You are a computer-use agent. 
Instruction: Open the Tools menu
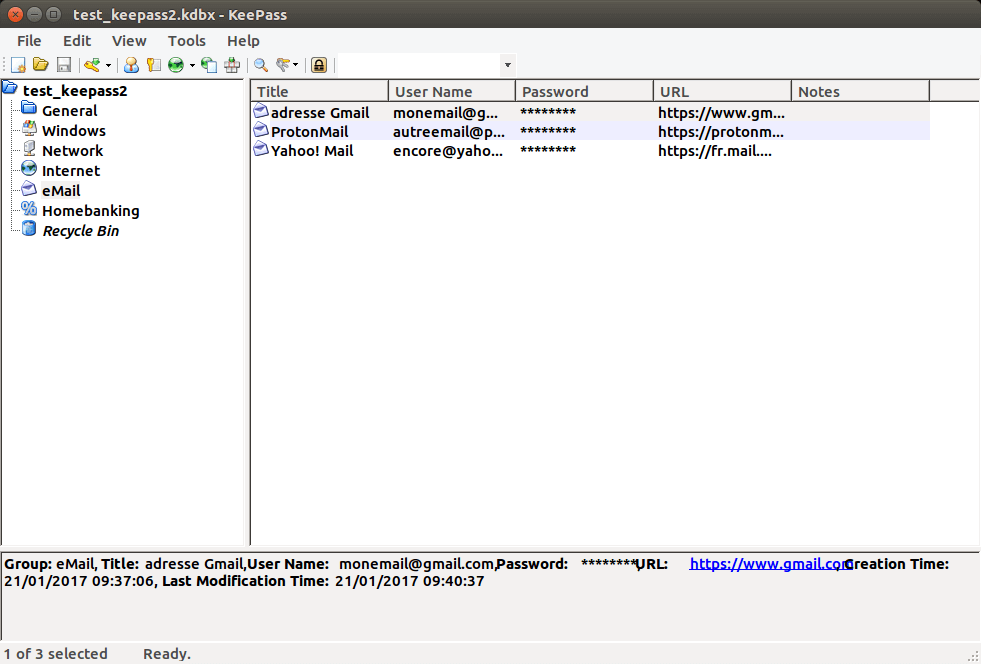tap(186, 41)
